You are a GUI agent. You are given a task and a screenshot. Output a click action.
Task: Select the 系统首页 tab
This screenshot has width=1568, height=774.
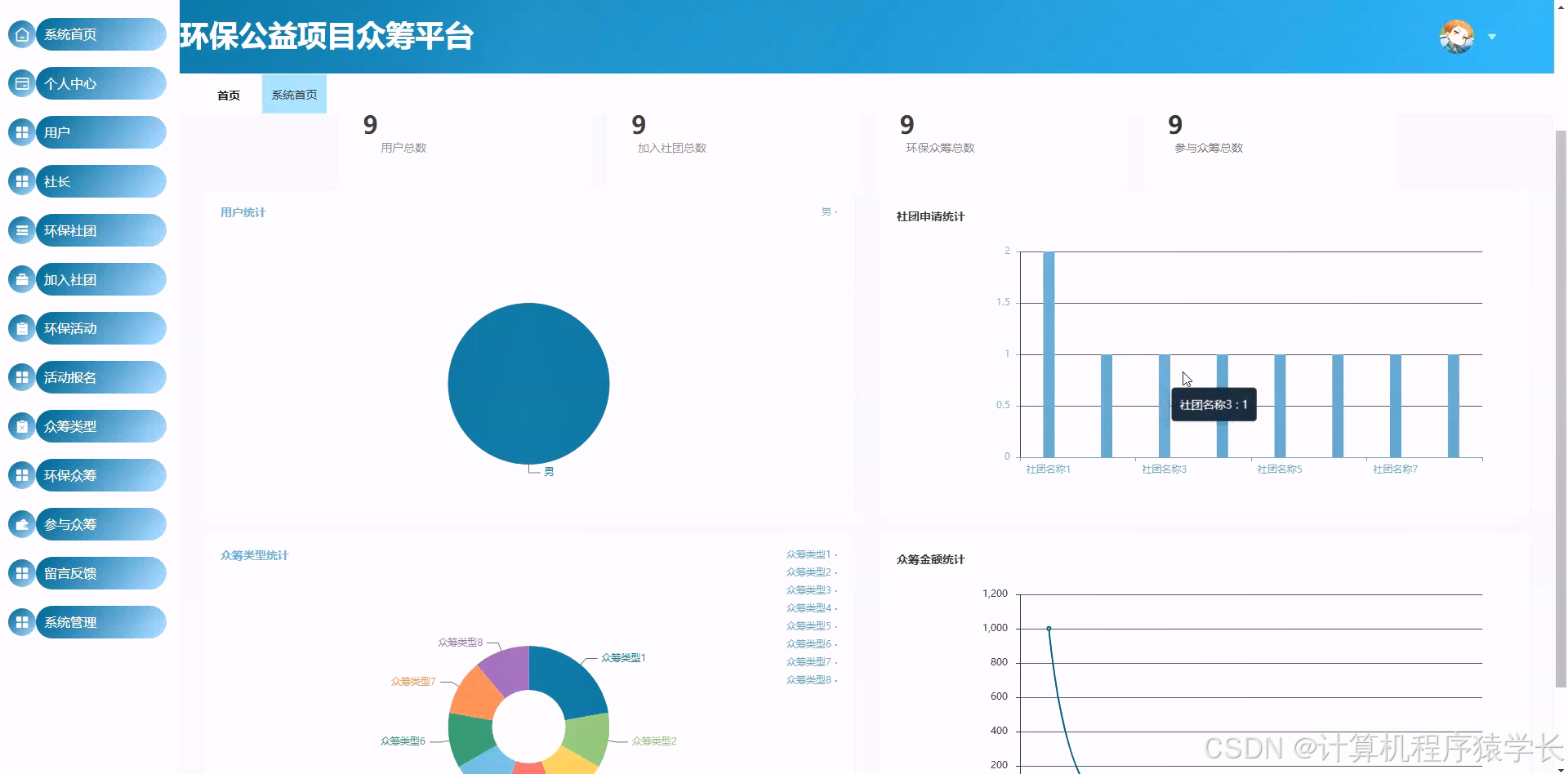click(294, 95)
